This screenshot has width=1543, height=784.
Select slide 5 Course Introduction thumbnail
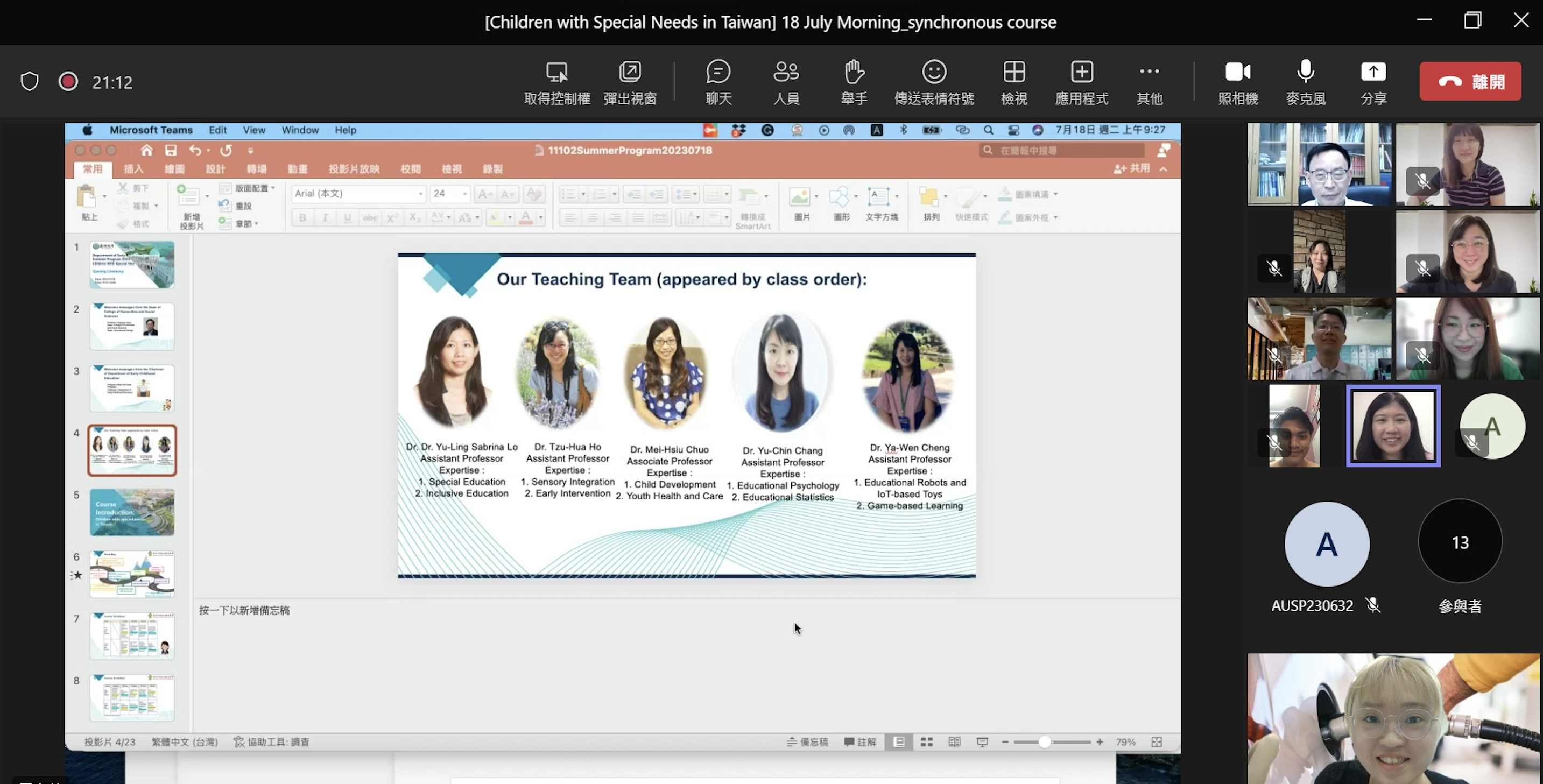(132, 512)
